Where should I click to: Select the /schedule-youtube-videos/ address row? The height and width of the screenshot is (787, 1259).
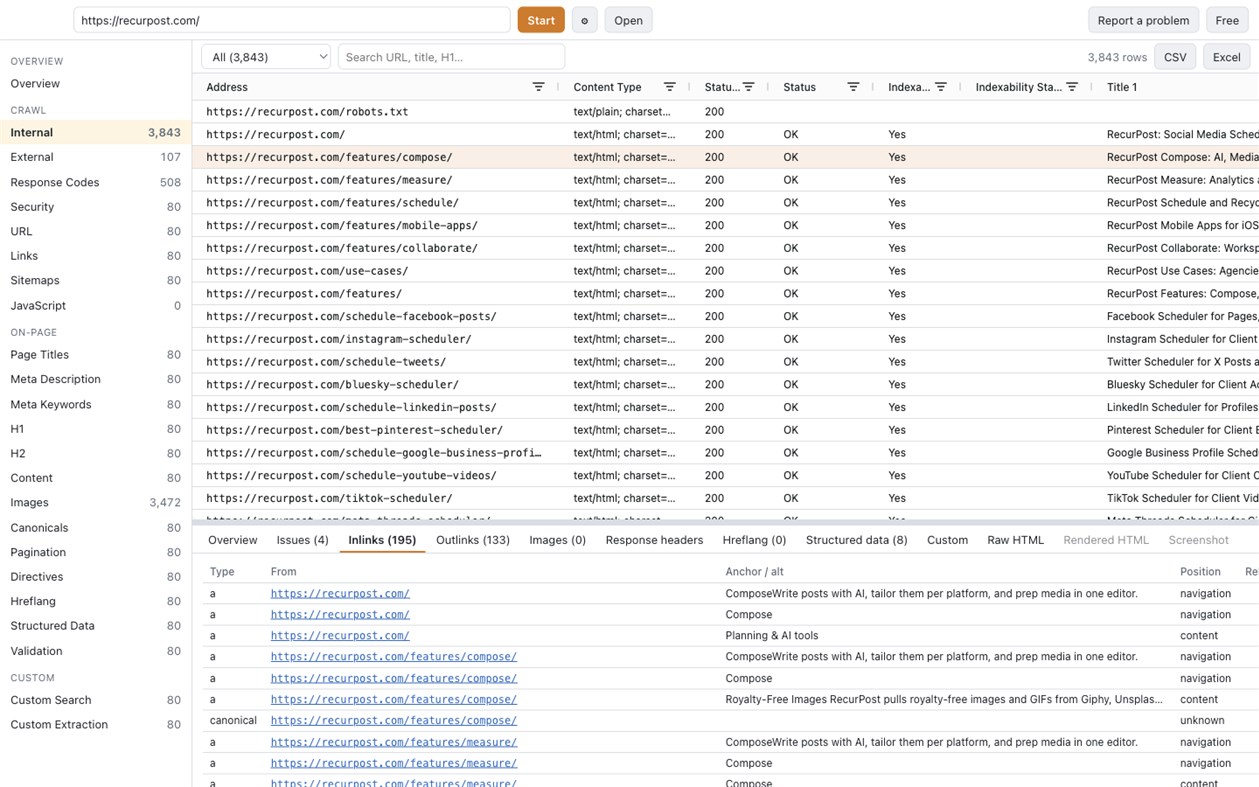pyautogui.click(x=725, y=476)
